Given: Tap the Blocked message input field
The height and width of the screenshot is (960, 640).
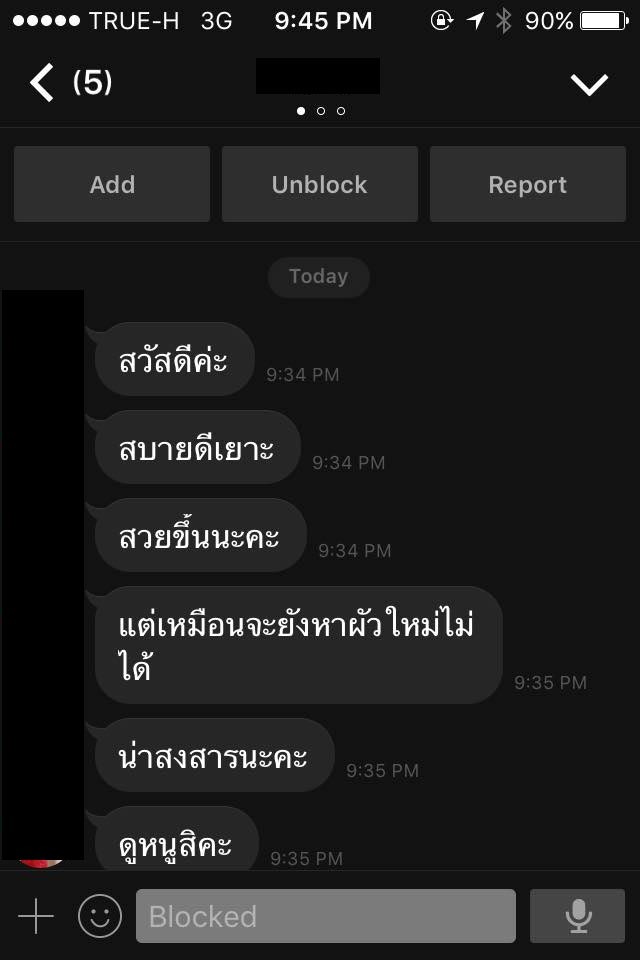Looking at the screenshot, I should (326, 916).
